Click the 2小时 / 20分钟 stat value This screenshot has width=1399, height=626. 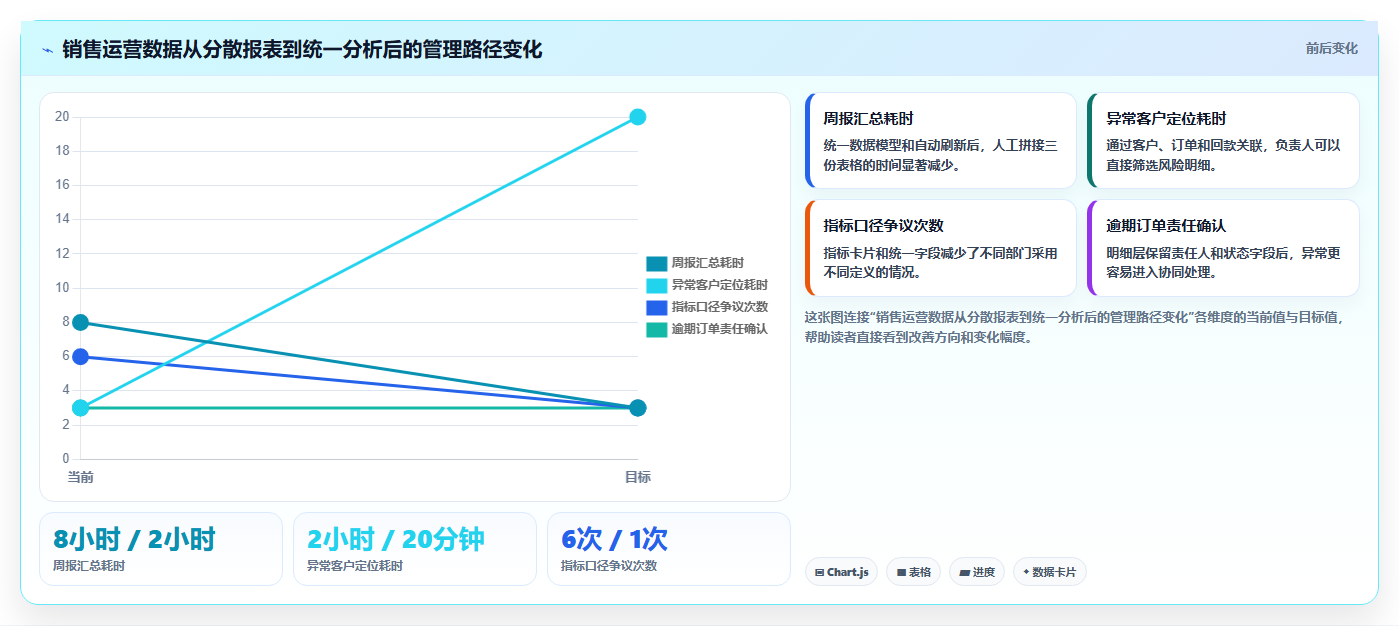point(396,540)
